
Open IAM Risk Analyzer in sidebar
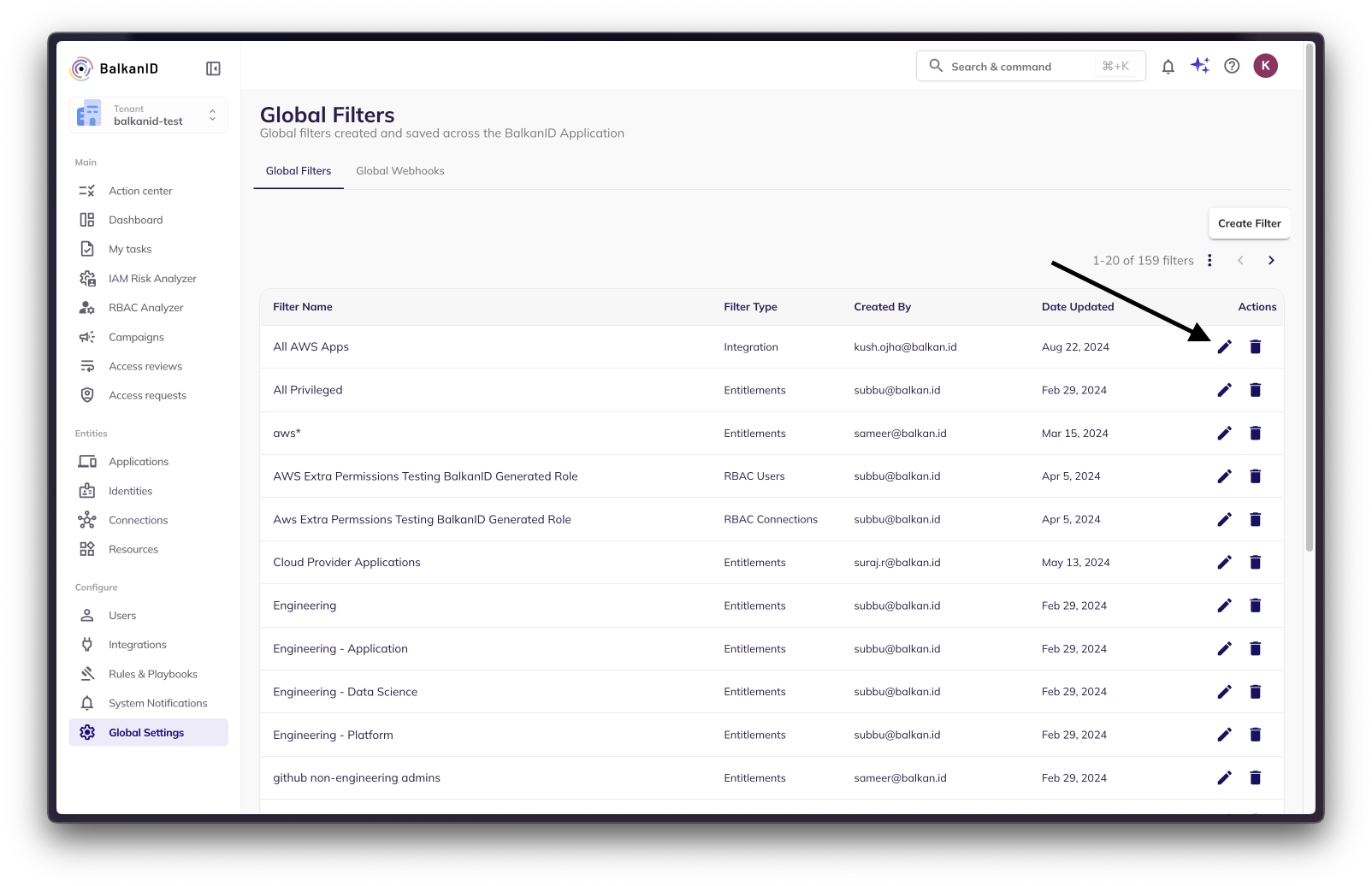pos(151,279)
